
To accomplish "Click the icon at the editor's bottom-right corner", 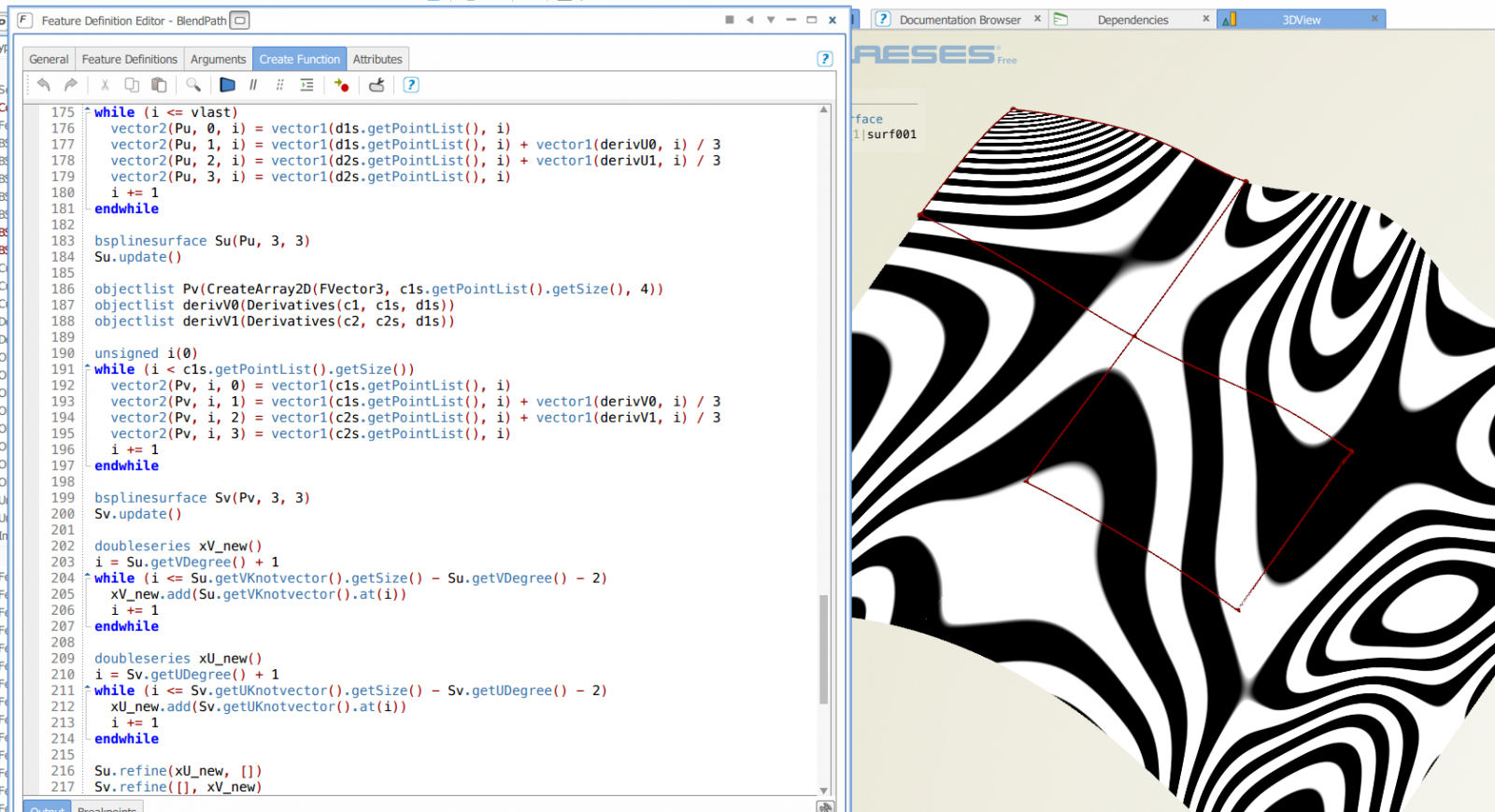I will coord(825,806).
